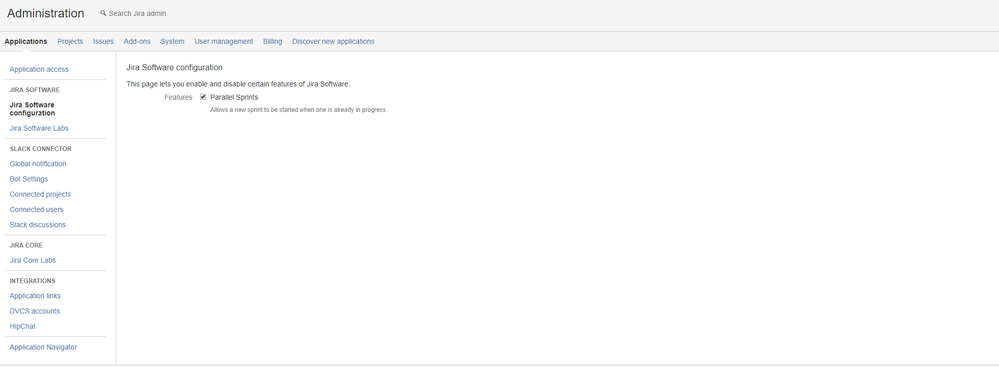999x367 pixels.
Task: Go to Connected users
Action: click(x=36, y=210)
